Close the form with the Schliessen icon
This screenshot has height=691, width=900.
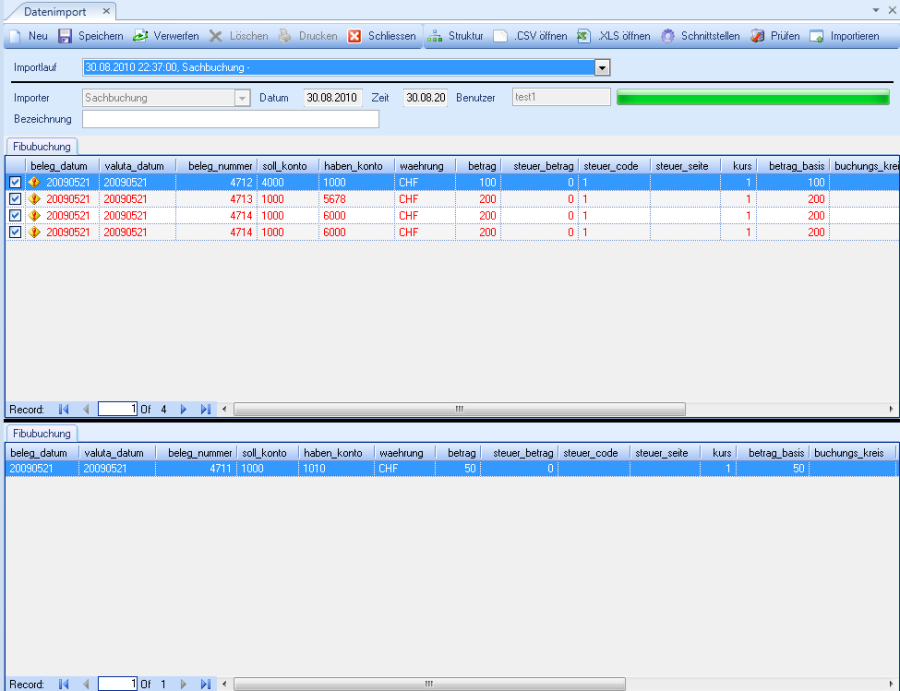pyautogui.click(x=355, y=36)
